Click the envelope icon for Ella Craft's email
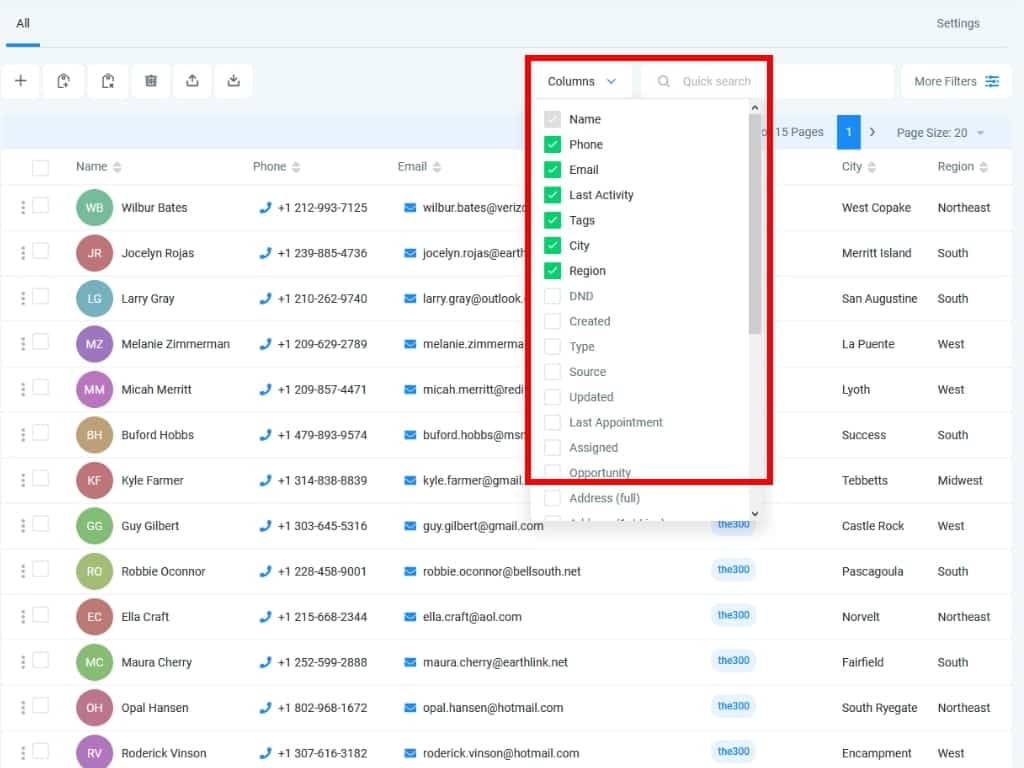 coord(410,617)
